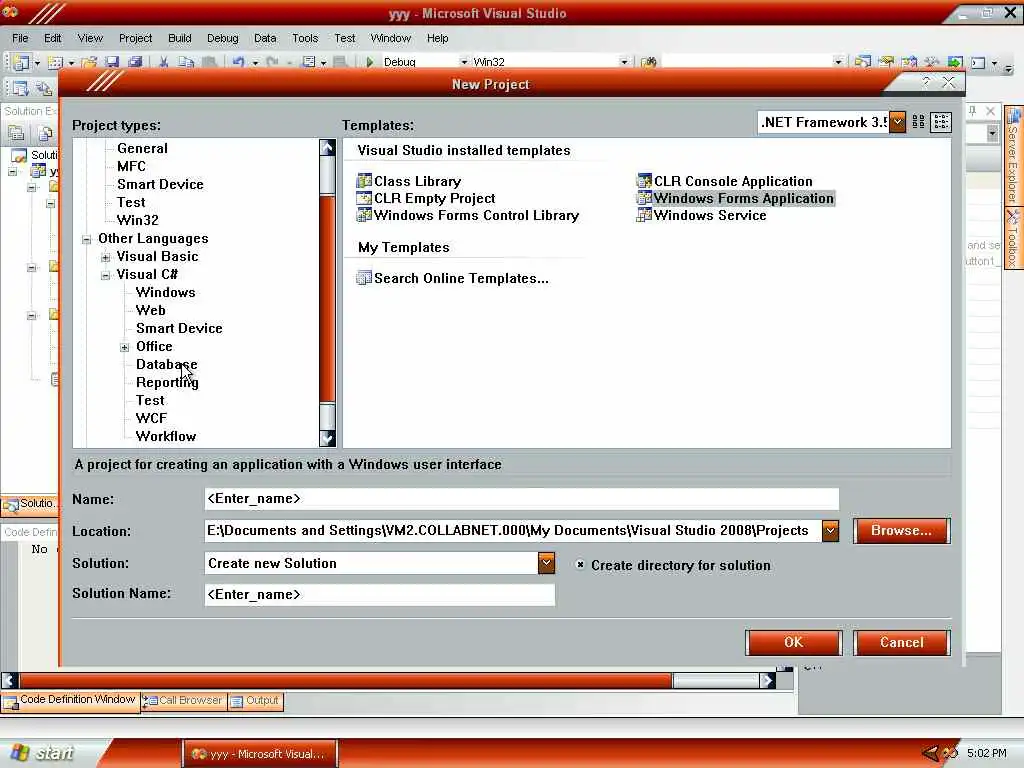Select the Class Library template
This screenshot has width=1024, height=768.
click(x=409, y=181)
